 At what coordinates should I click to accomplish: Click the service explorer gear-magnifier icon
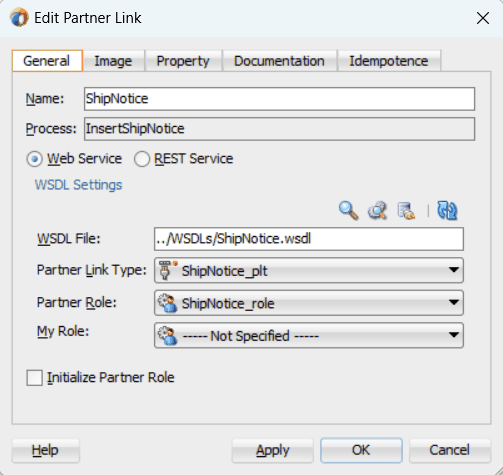coord(377,211)
